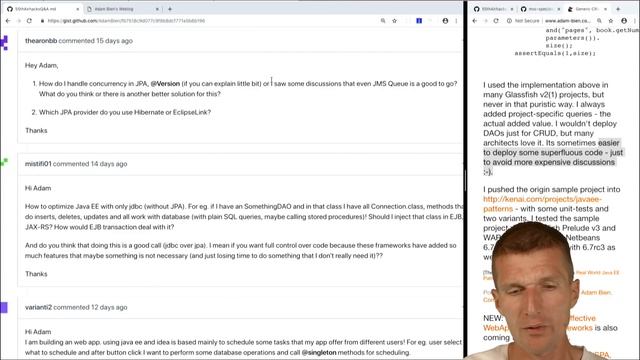Go back in left browser window
Viewport: 640px width, 360px height.
8,21
